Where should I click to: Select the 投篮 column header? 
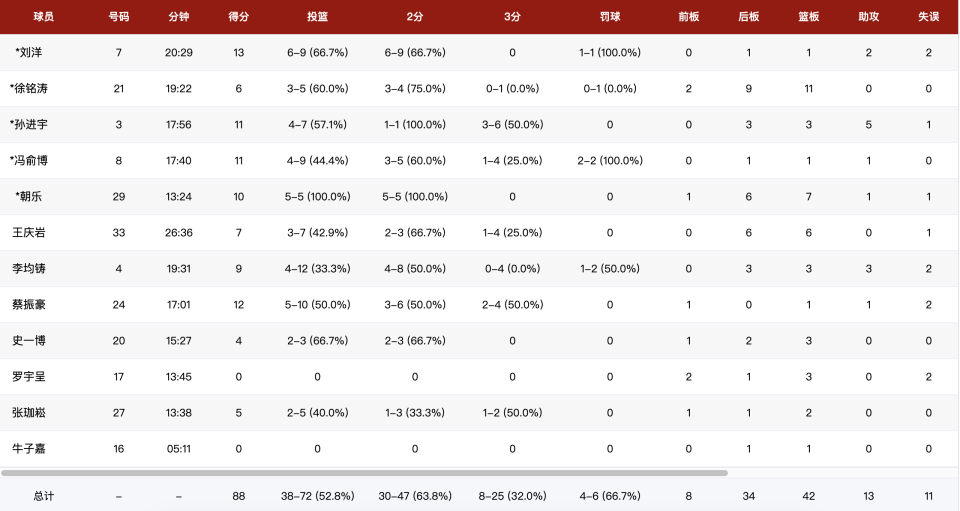(x=317, y=17)
